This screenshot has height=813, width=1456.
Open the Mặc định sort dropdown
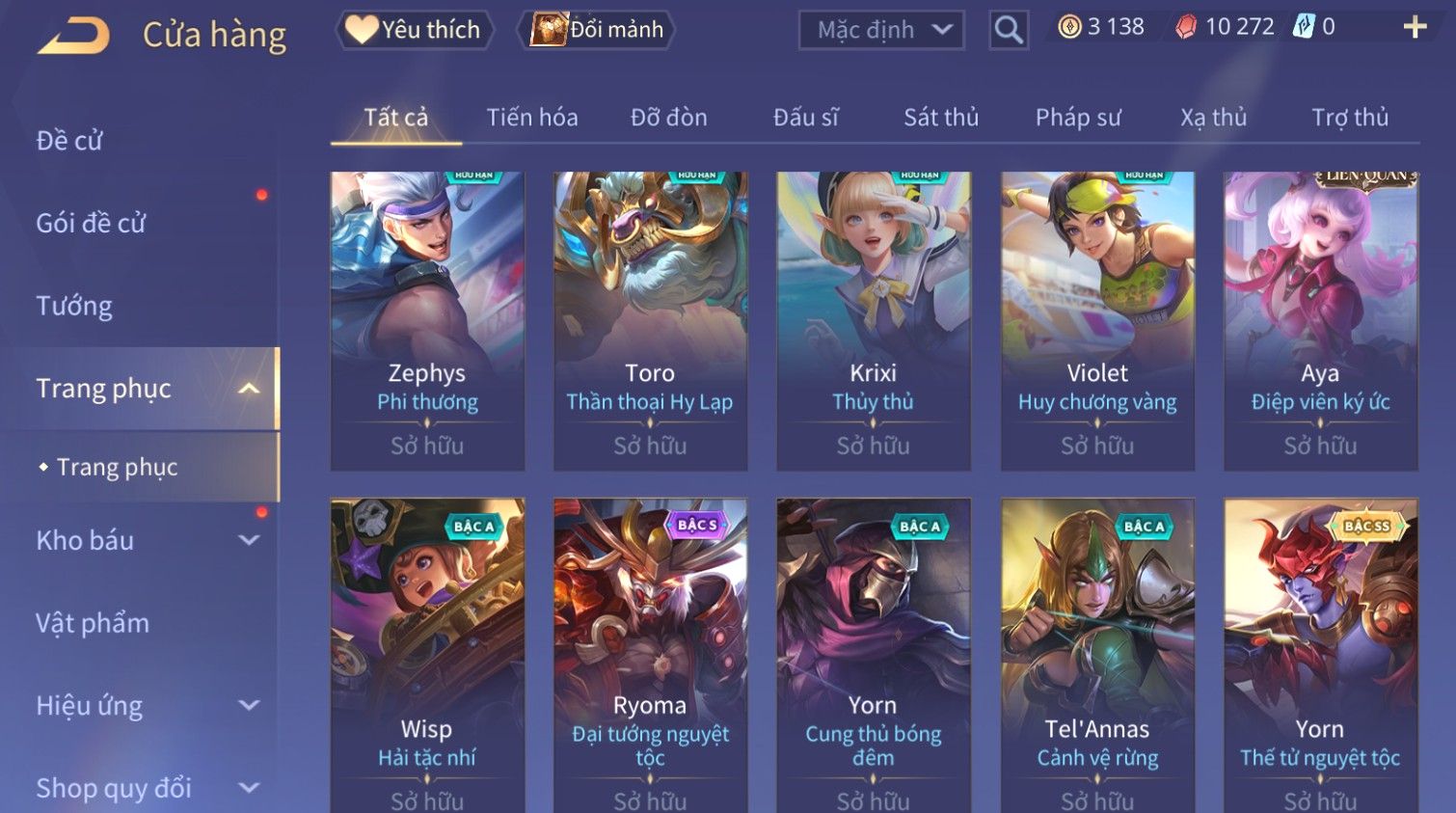pyautogui.click(x=881, y=30)
